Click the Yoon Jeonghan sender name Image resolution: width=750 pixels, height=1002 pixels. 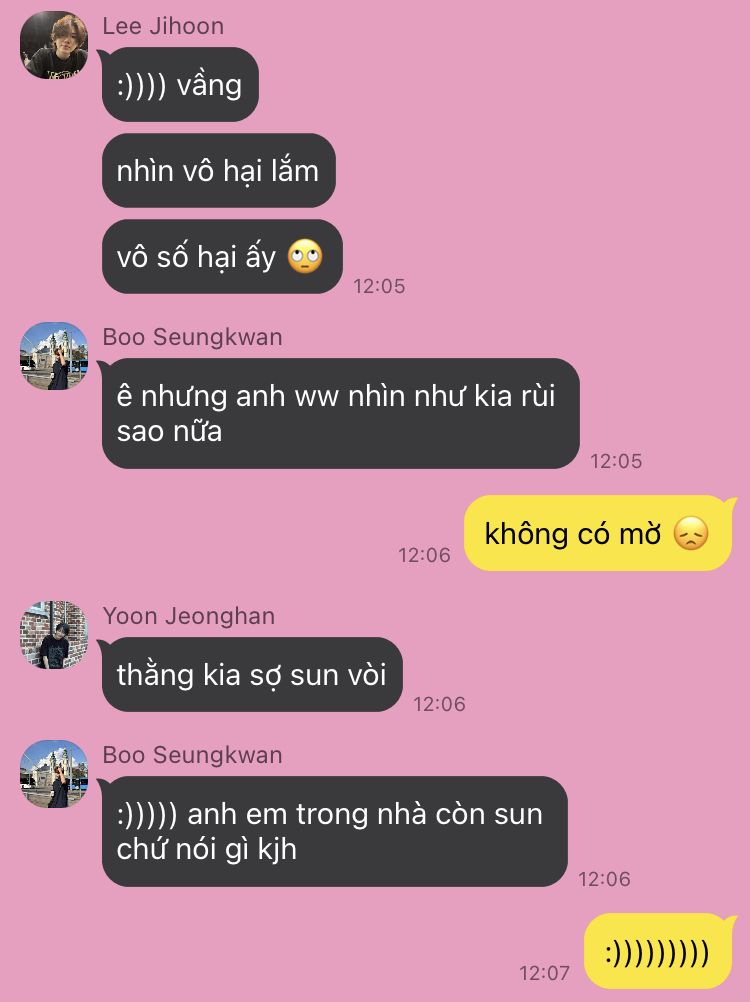click(x=189, y=616)
